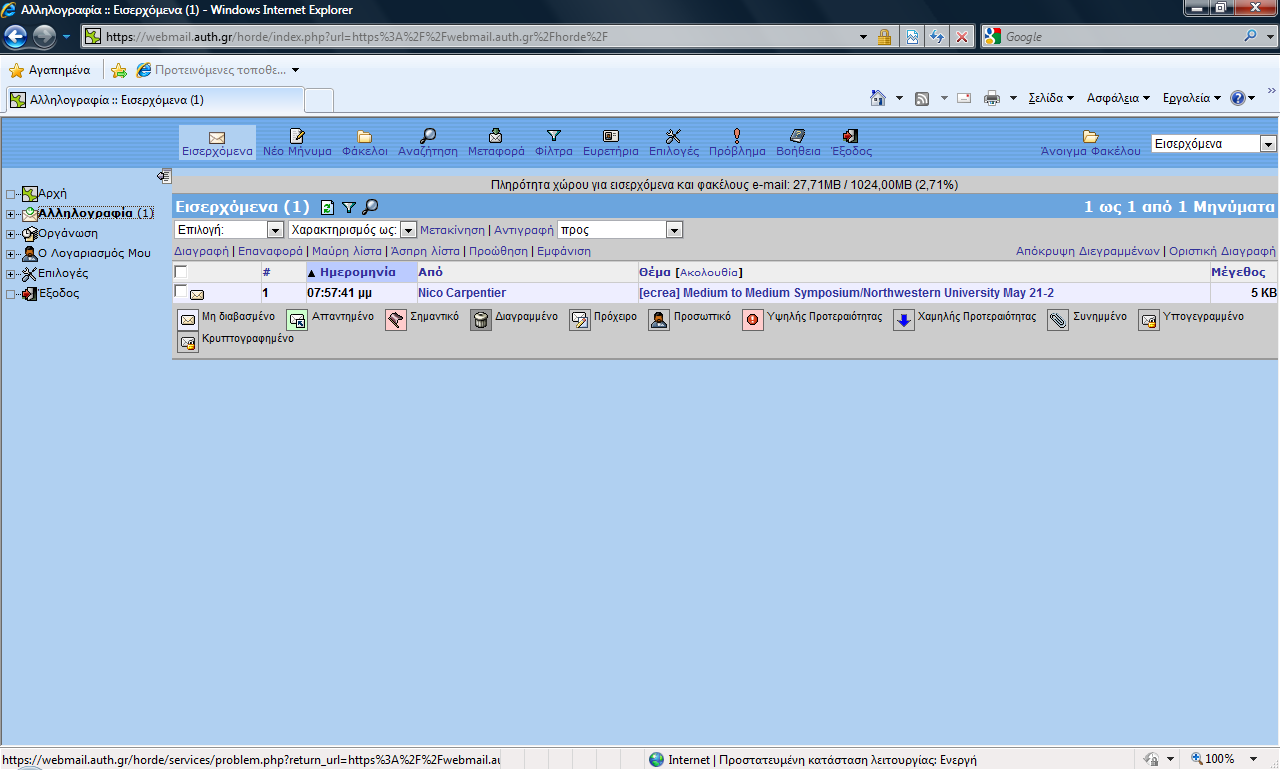
Task: Open Εργαλεία menu in command bar
Action: tap(1191, 98)
